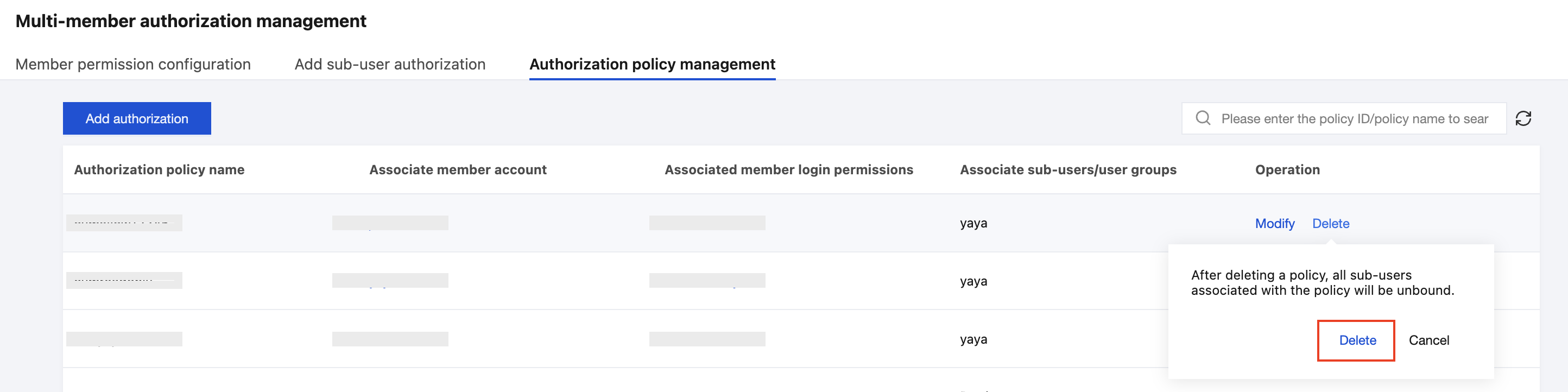Confirm with Delete in the warning popup
The width and height of the screenshot is (1568, 392).
coord(1357,340)
